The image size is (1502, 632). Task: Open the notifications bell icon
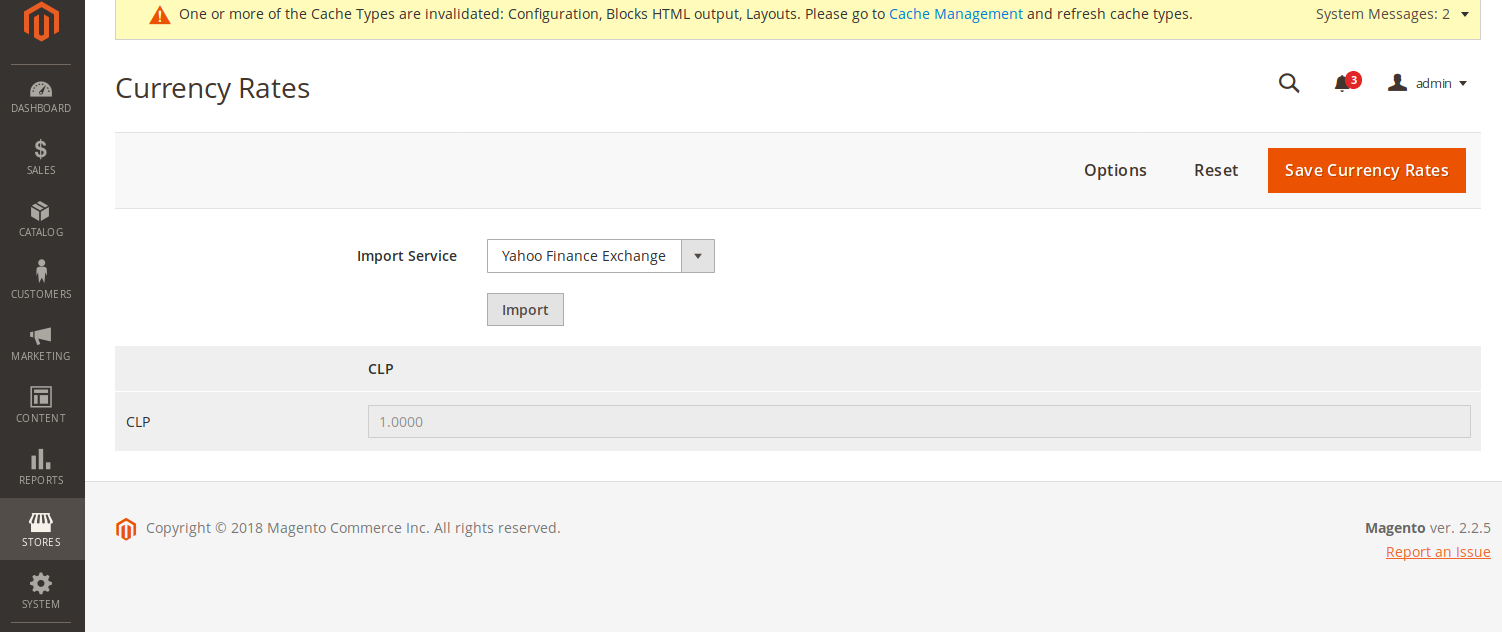pyautogui.click(x=1343, y=84)
